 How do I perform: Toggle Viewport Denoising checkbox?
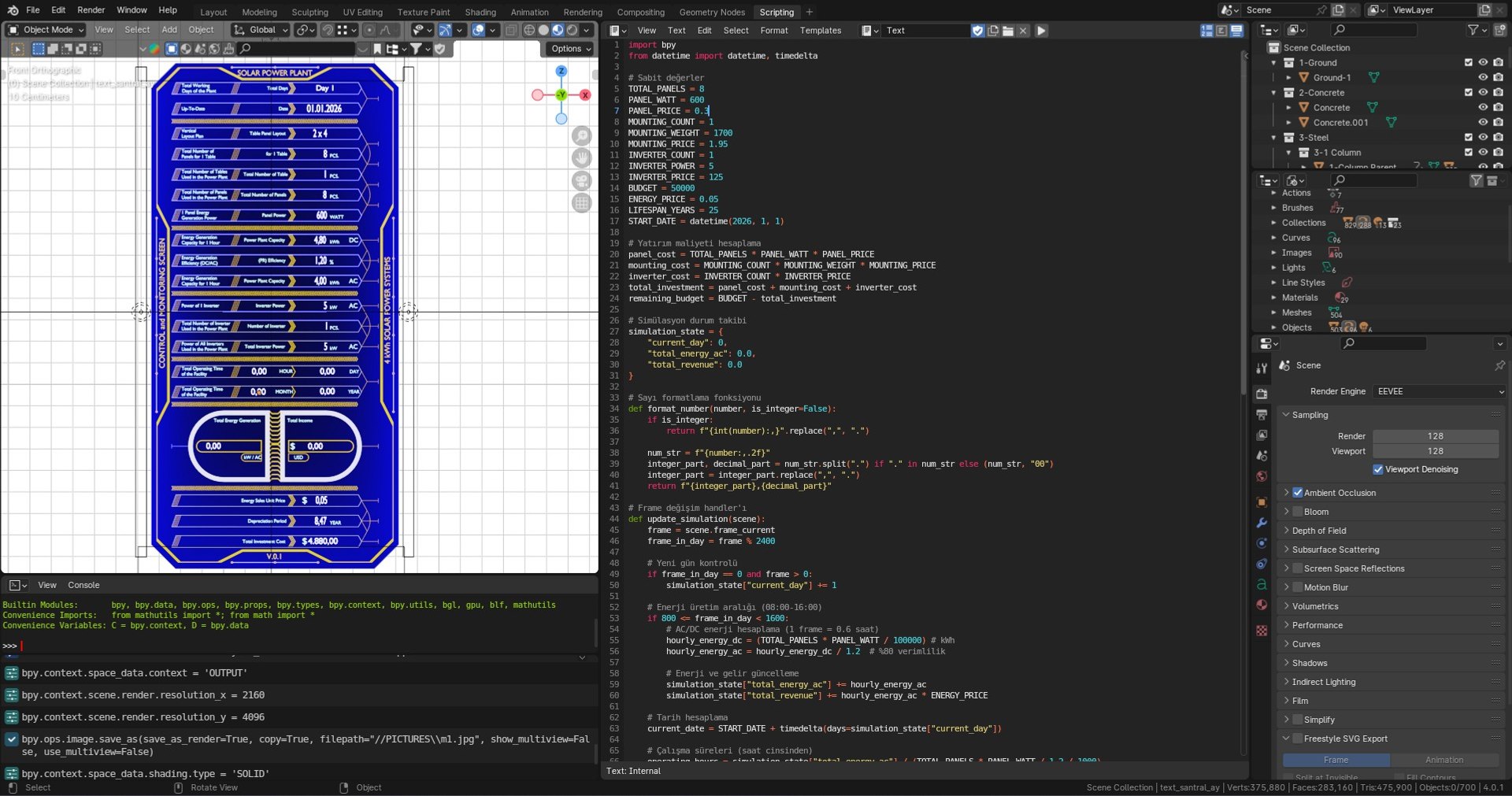pyautogui.click(x=1378, y=469)
